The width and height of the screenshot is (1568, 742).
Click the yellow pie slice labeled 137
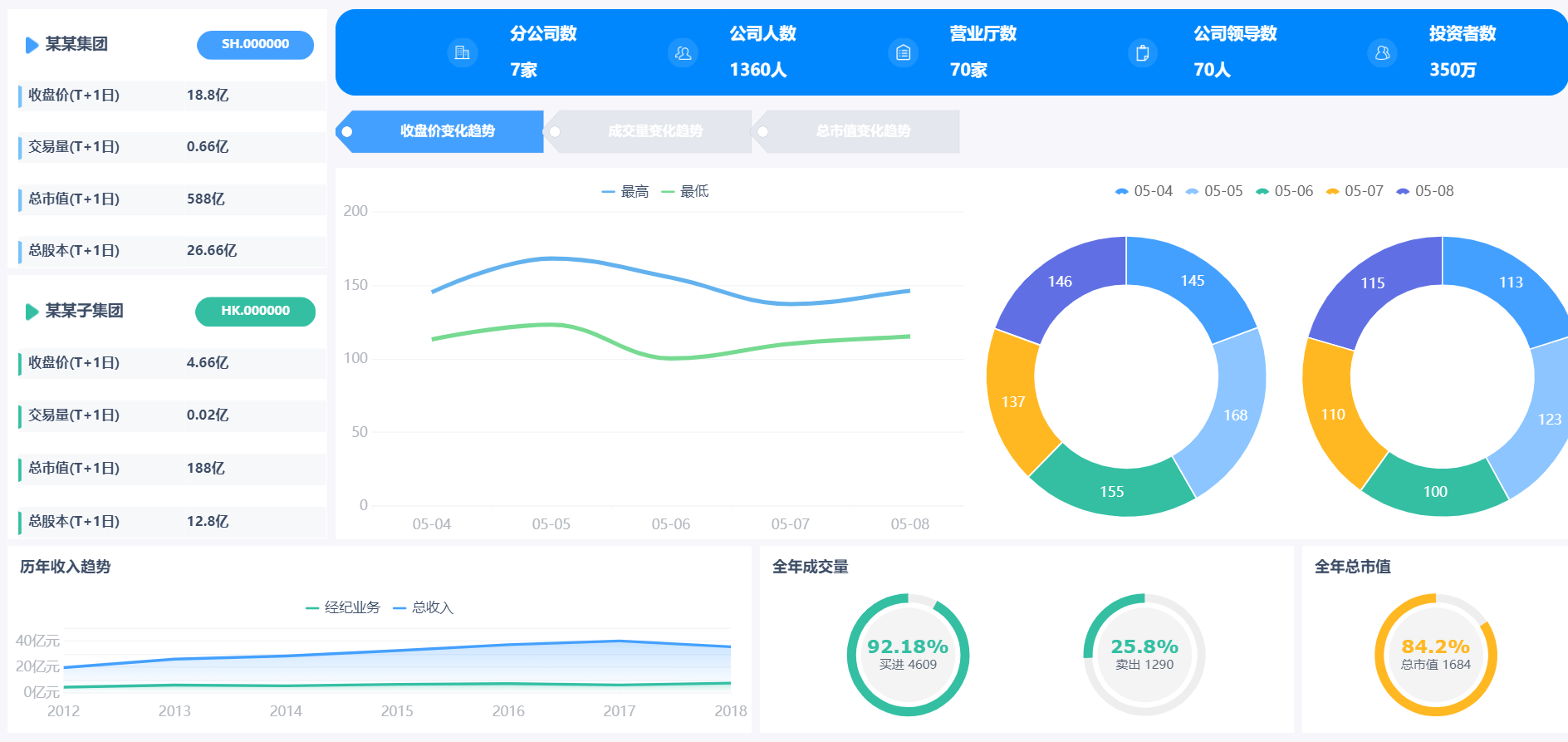(x=1013, y=402)
